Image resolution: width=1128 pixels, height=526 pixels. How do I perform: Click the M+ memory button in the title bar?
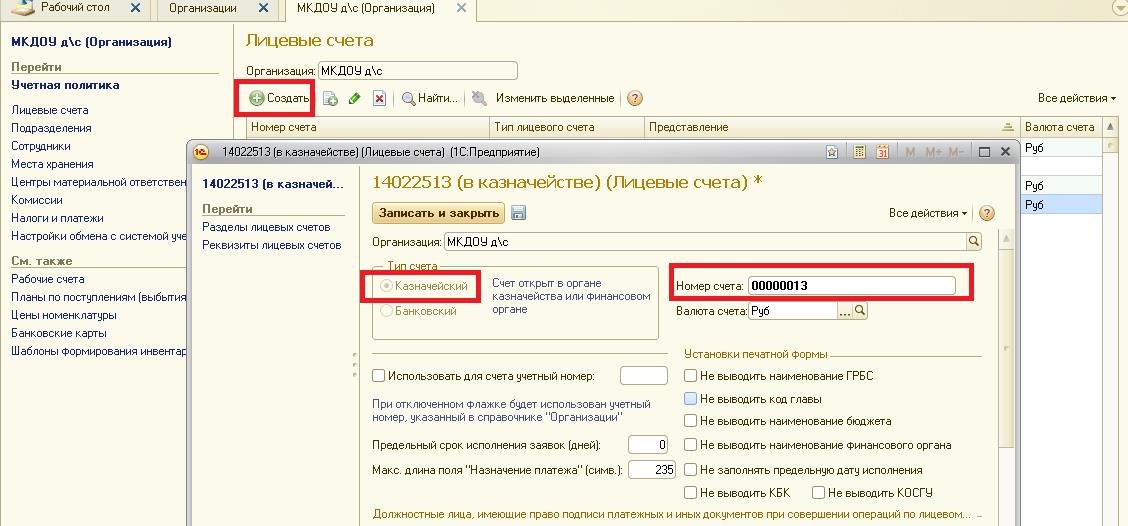coord(933,152)
